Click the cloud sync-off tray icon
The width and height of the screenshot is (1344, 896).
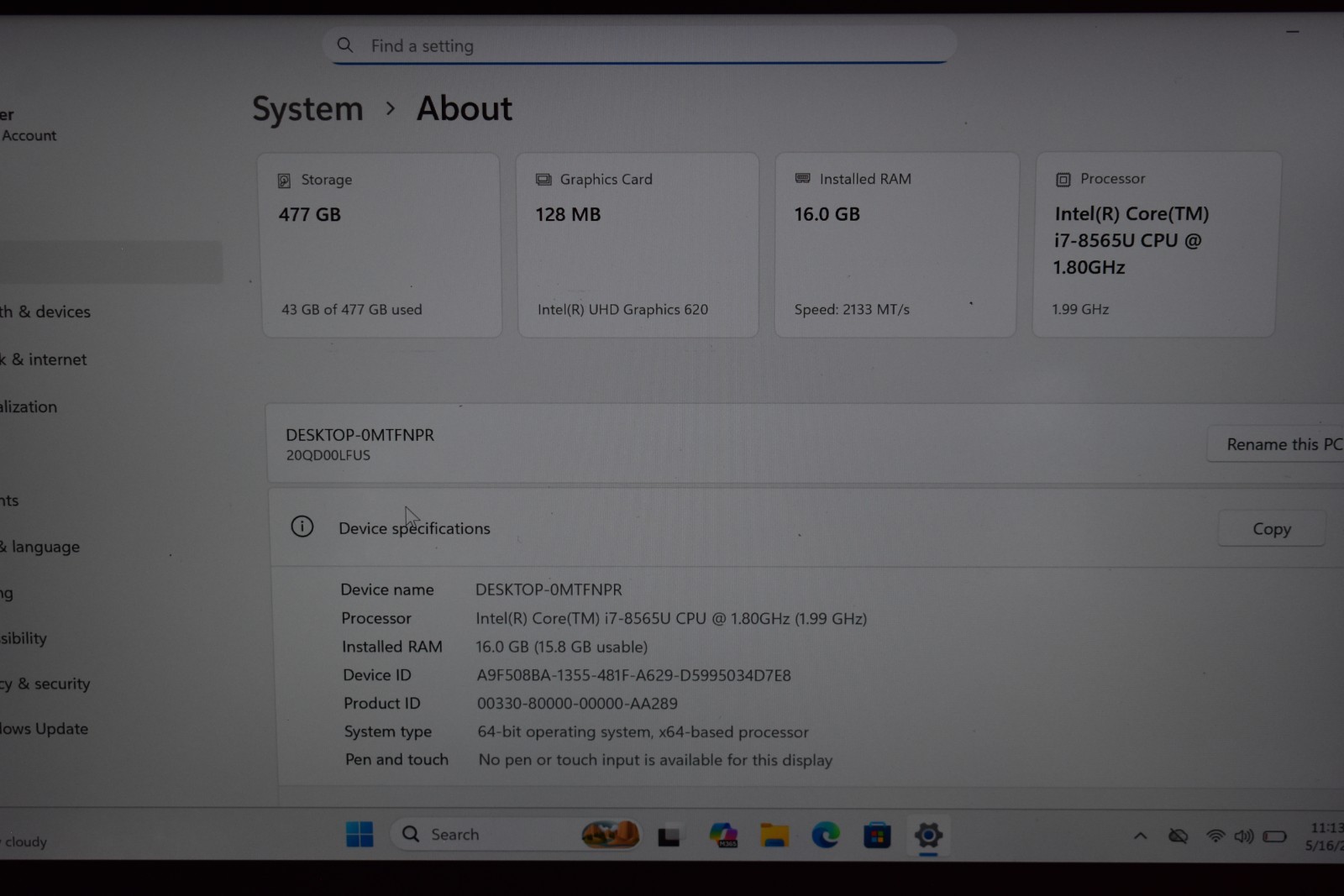[1179, 836]
